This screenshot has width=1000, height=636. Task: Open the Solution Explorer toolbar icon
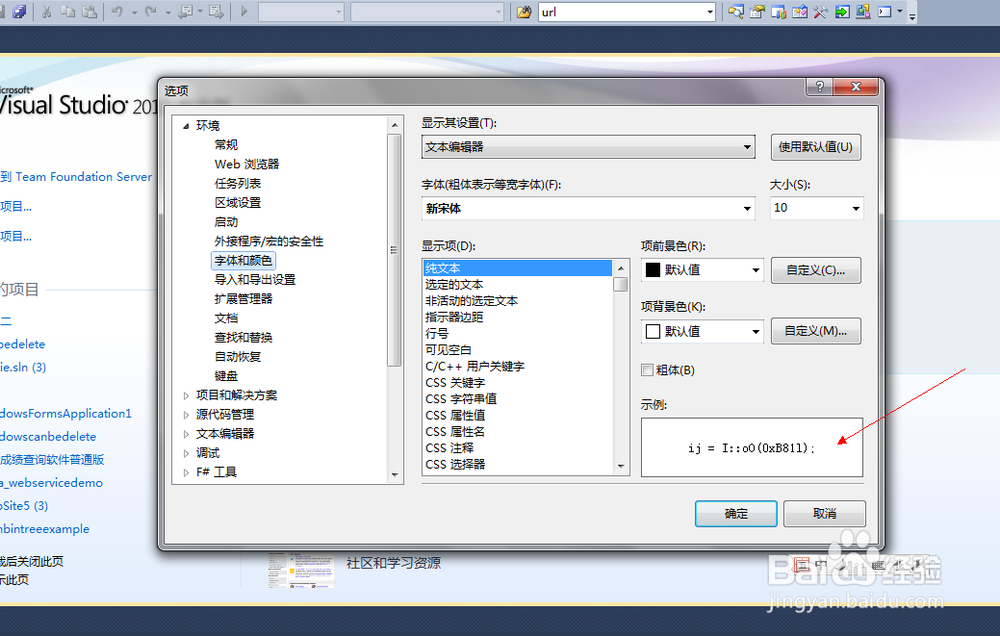click(x=736, y=11)
